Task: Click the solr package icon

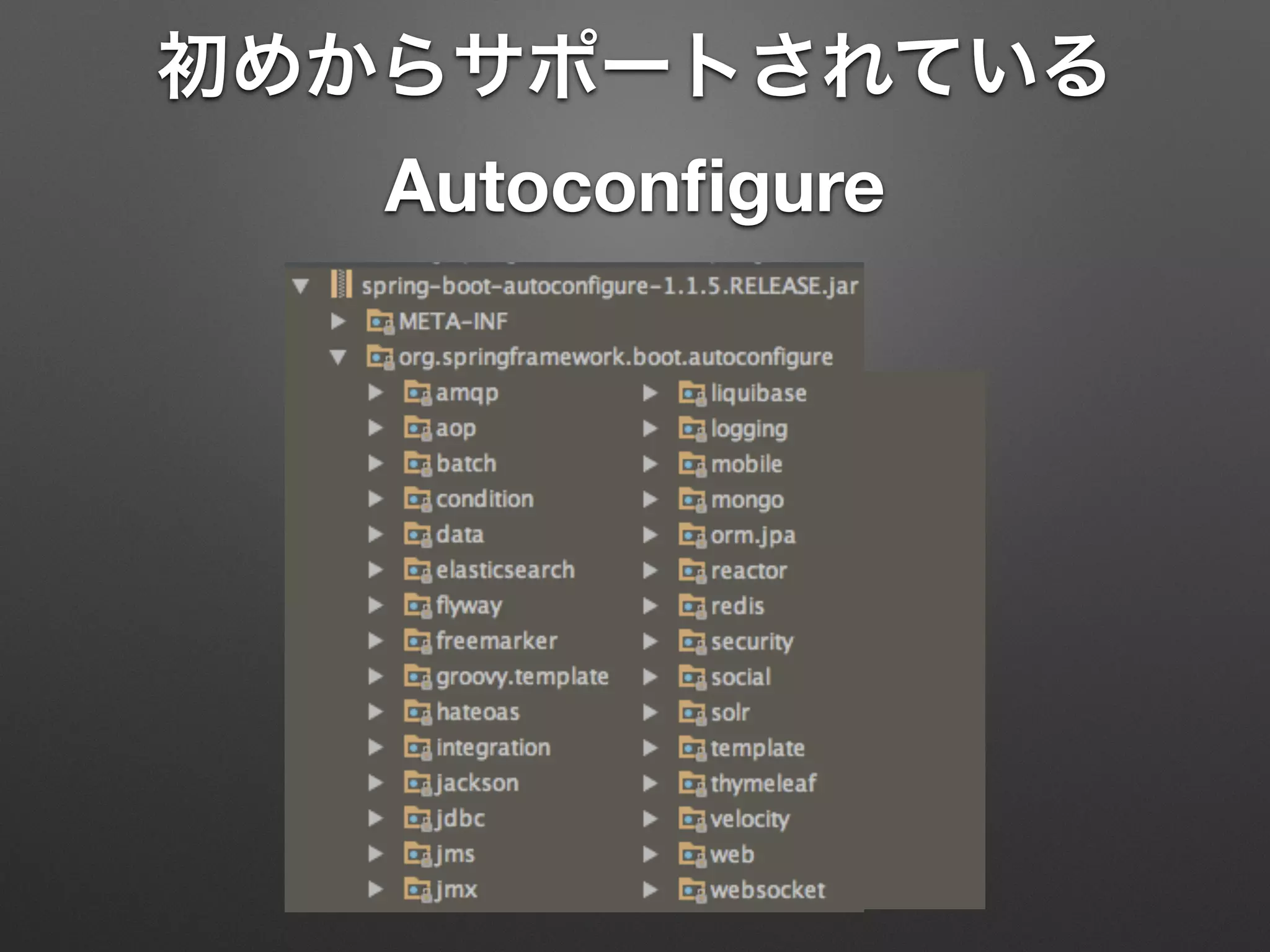Action: [692, 713]
